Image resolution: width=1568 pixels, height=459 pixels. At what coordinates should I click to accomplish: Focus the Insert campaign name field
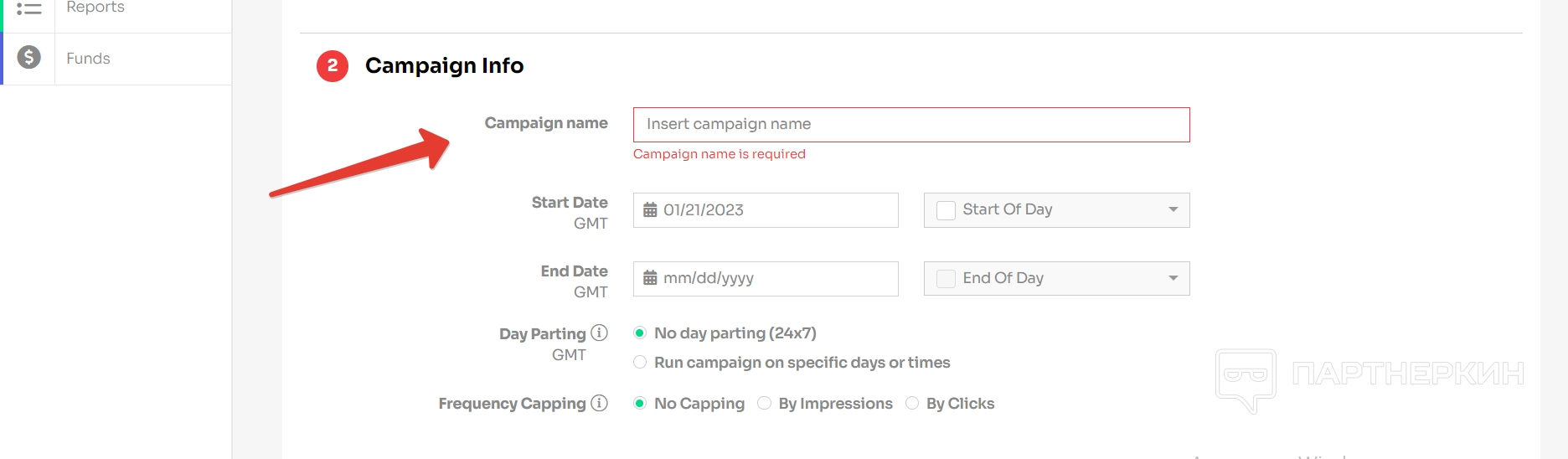911,125
